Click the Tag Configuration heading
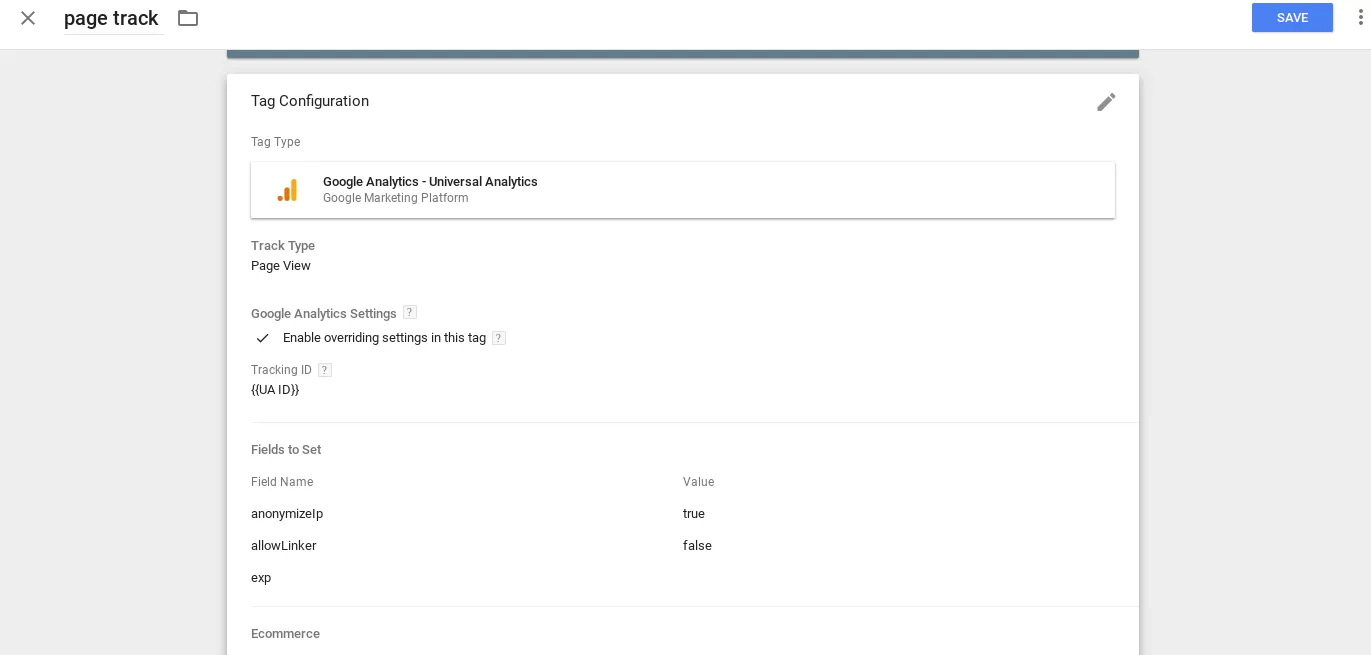Image resolution: width=1371 pixels, height=655 pixels. coord(310,101)
